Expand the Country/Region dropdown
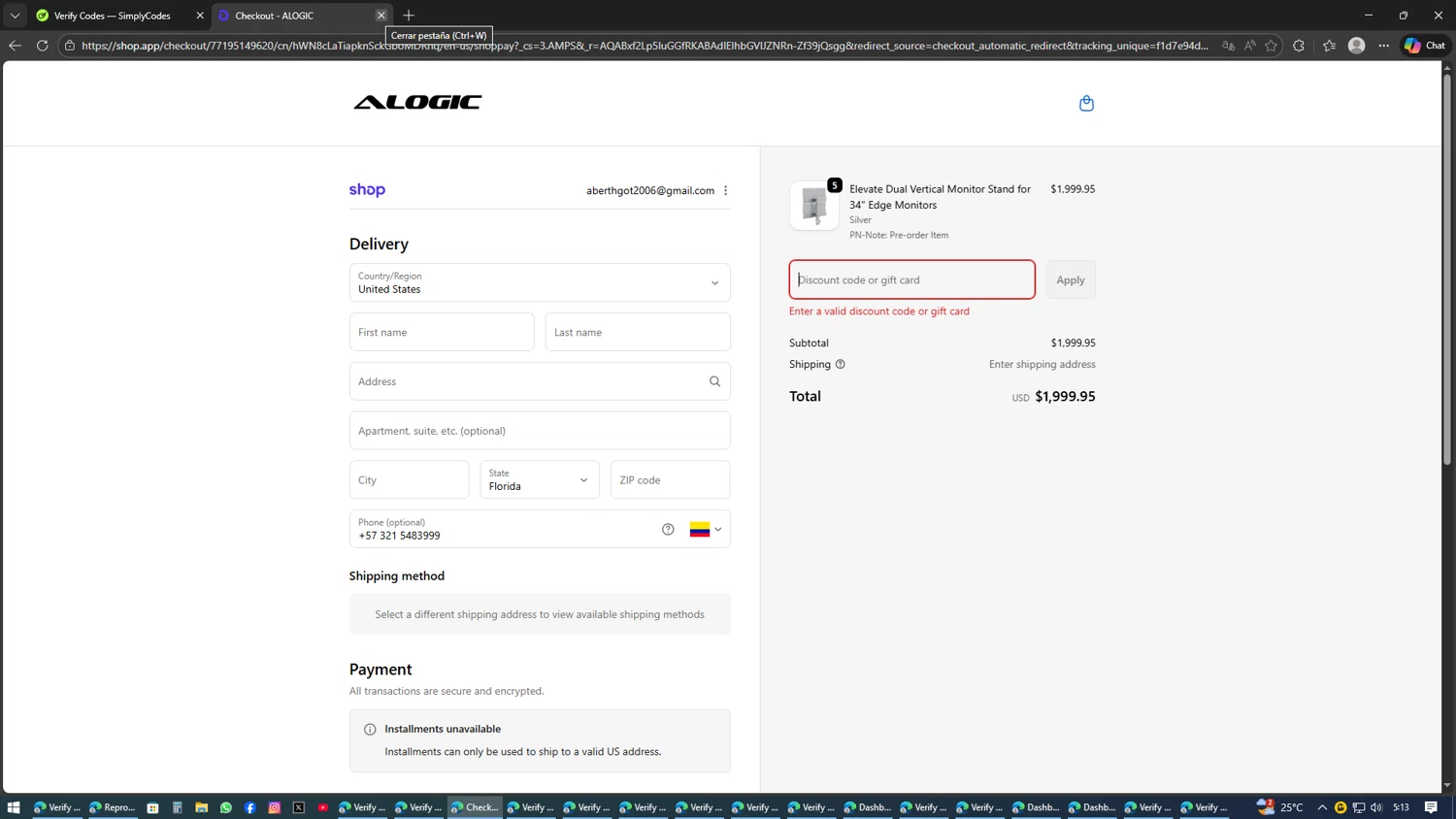The height and width of the screenshot is (819, 1456). 540,282
